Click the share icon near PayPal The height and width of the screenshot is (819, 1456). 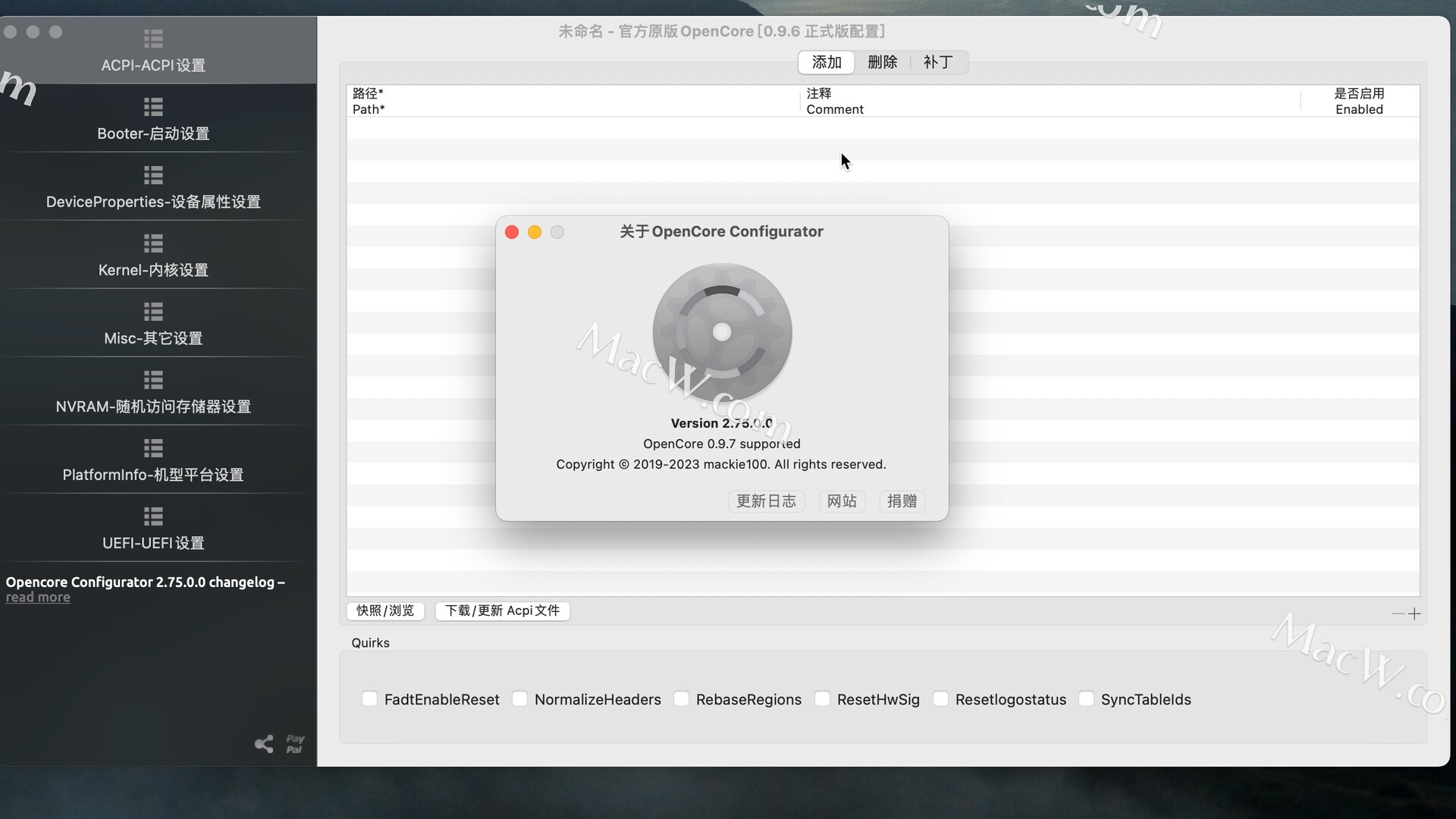pos(263,745)
